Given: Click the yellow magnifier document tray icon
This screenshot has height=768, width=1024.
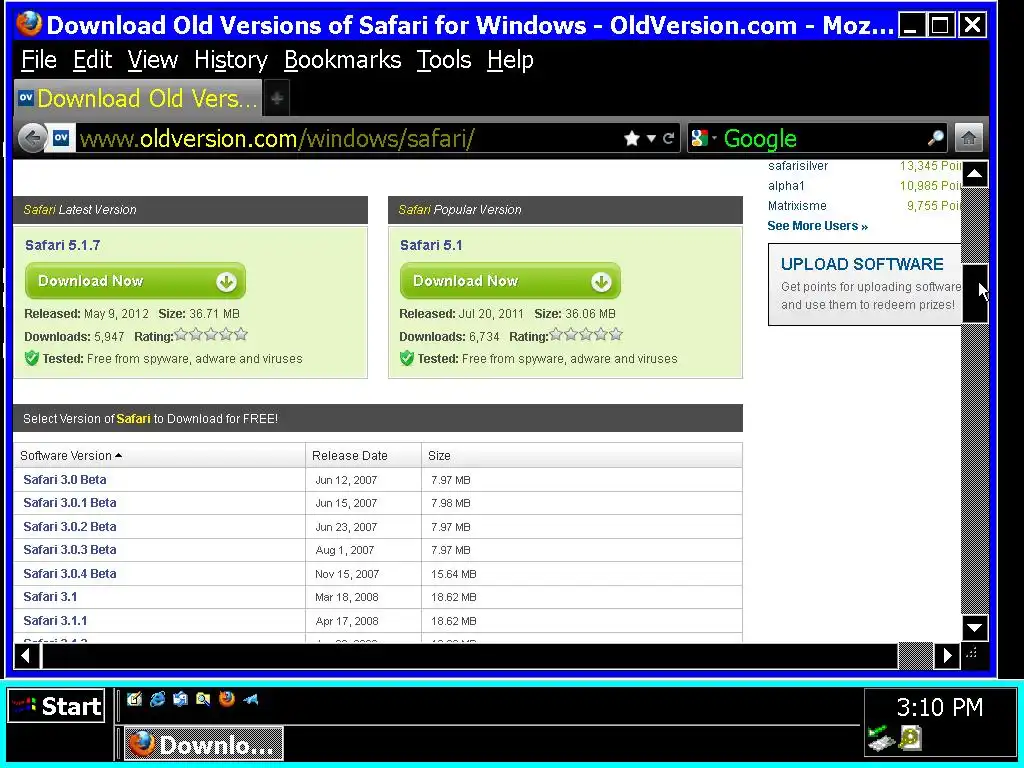Looking at the screenshot, I should (909, 738).
